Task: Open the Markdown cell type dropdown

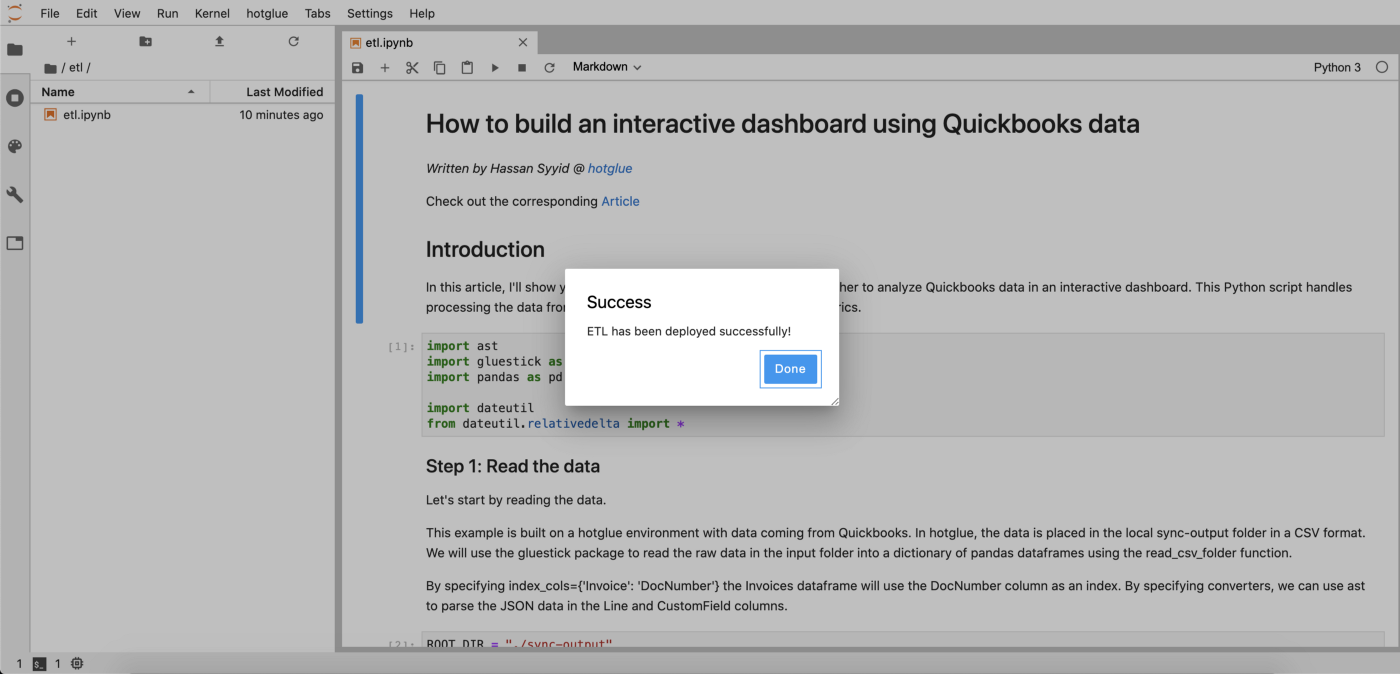Action: [606, 67]
